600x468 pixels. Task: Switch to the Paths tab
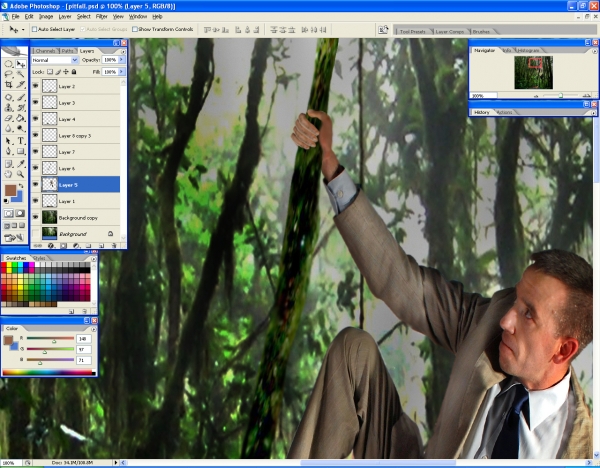(67, 51)
